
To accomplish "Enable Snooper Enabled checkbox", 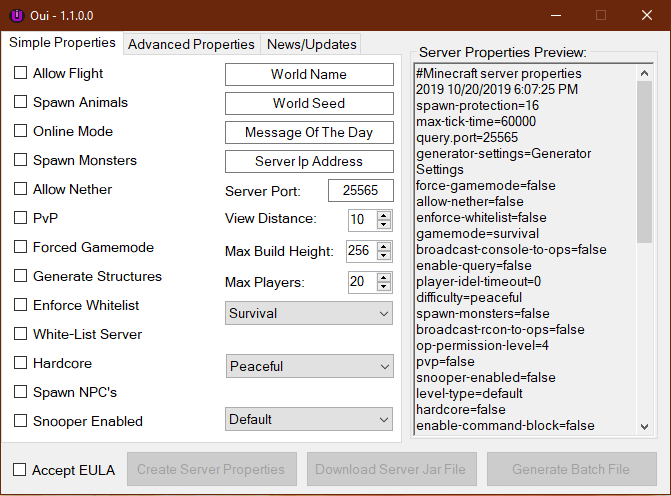I will click(x=20, y=421).
